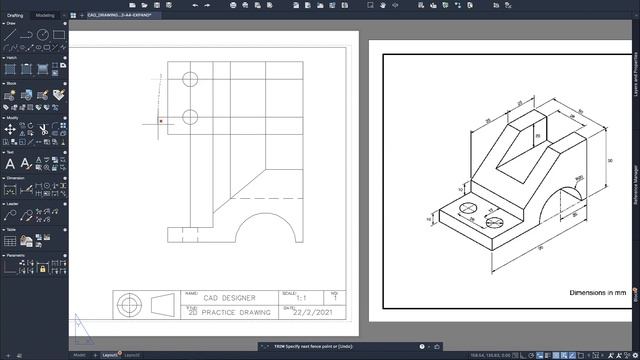The width and height of the screenshot is (640, 360).
Task: Click the Undo arrow in top toolbar
Action: 195,5
